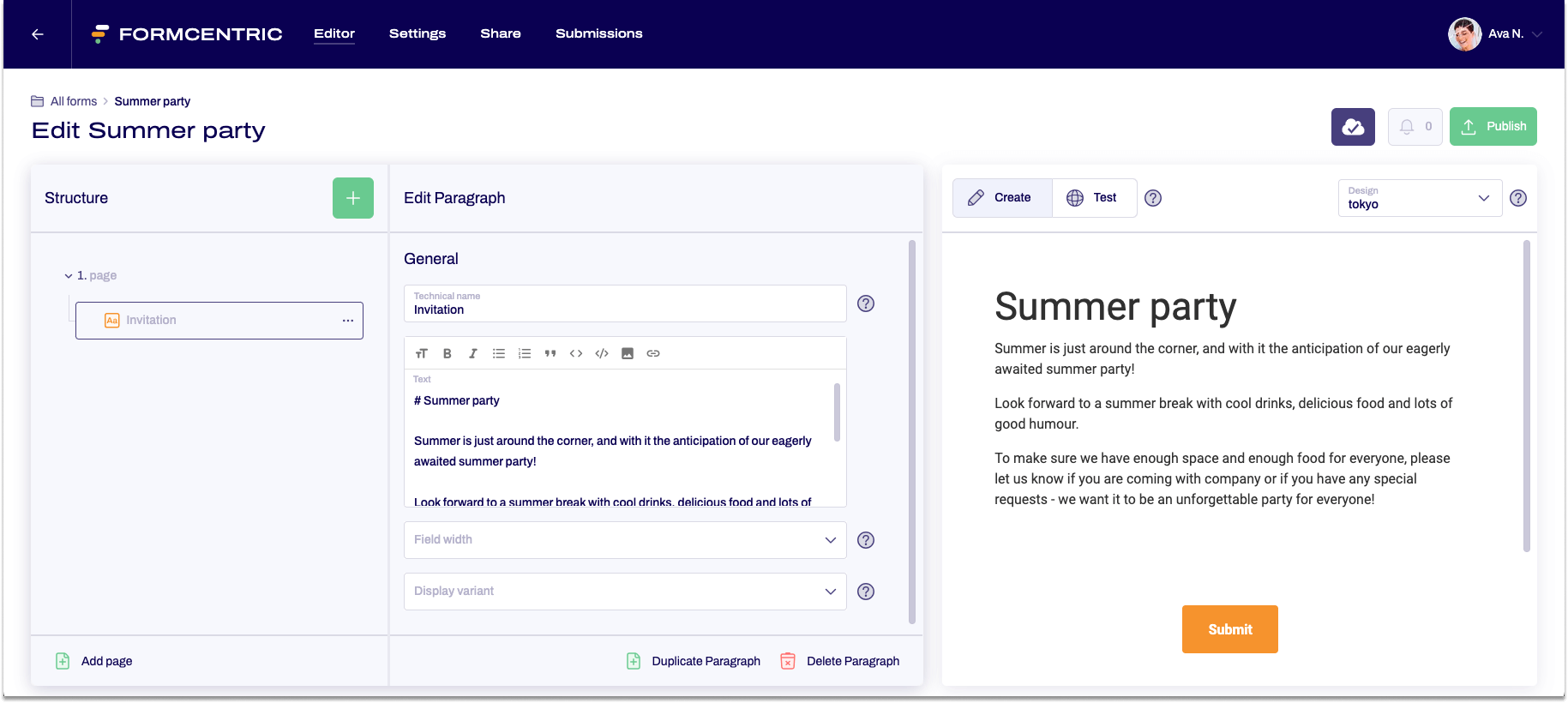
Task: Switch preview to Create mode
Action: point(1001,198)
